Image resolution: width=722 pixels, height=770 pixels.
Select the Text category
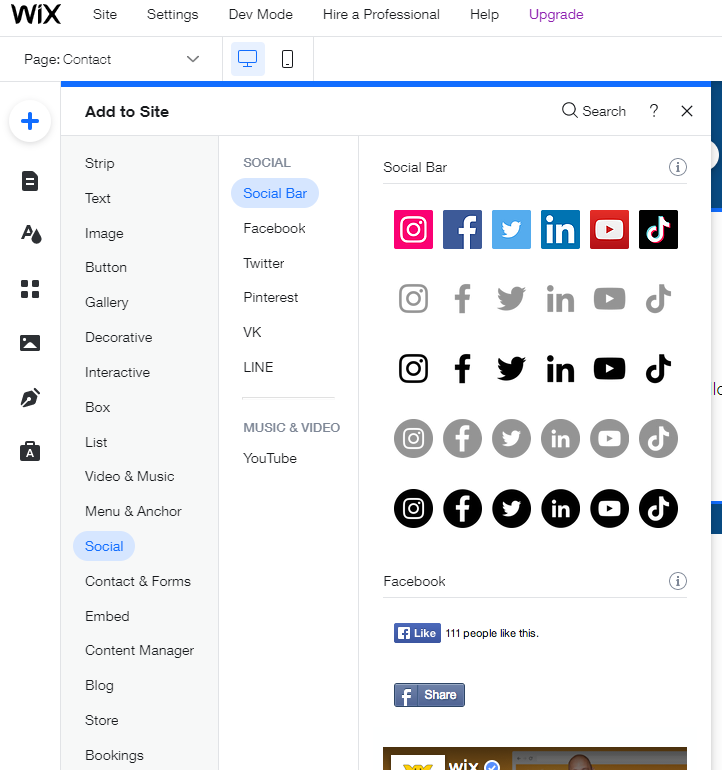pos(98,198)
